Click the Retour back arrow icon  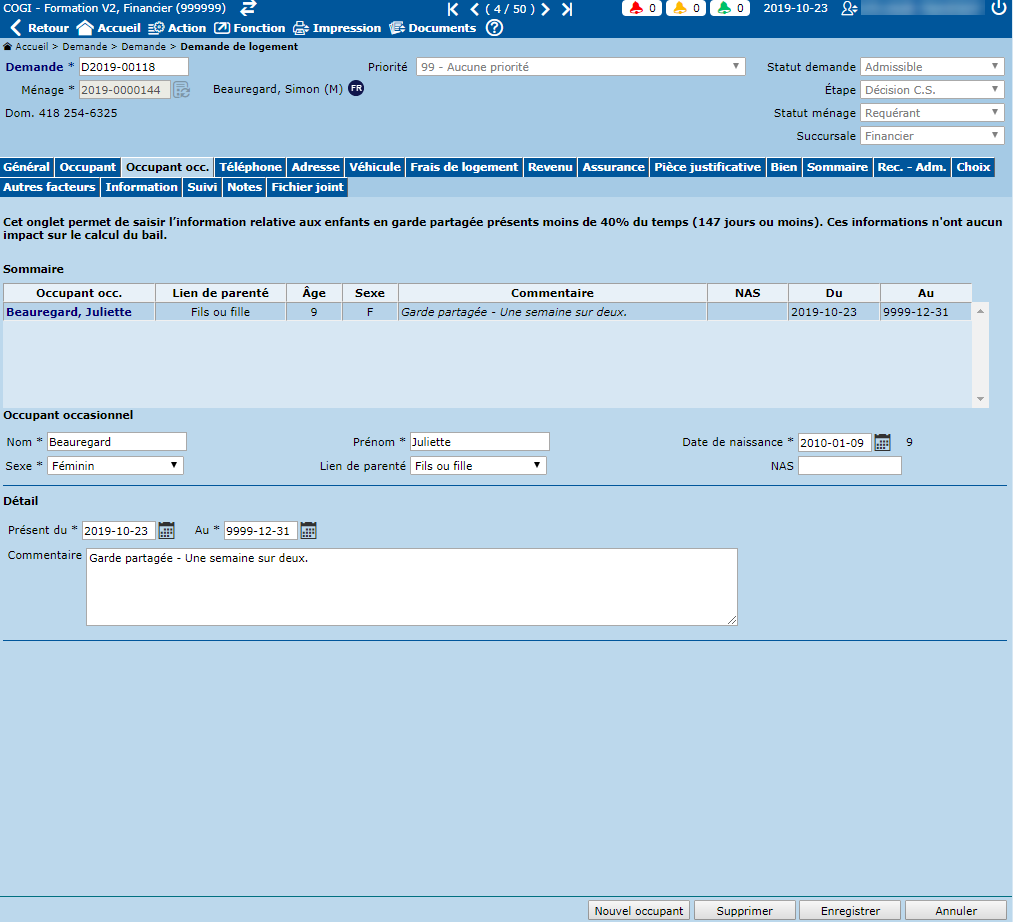(x=15, y=28)
